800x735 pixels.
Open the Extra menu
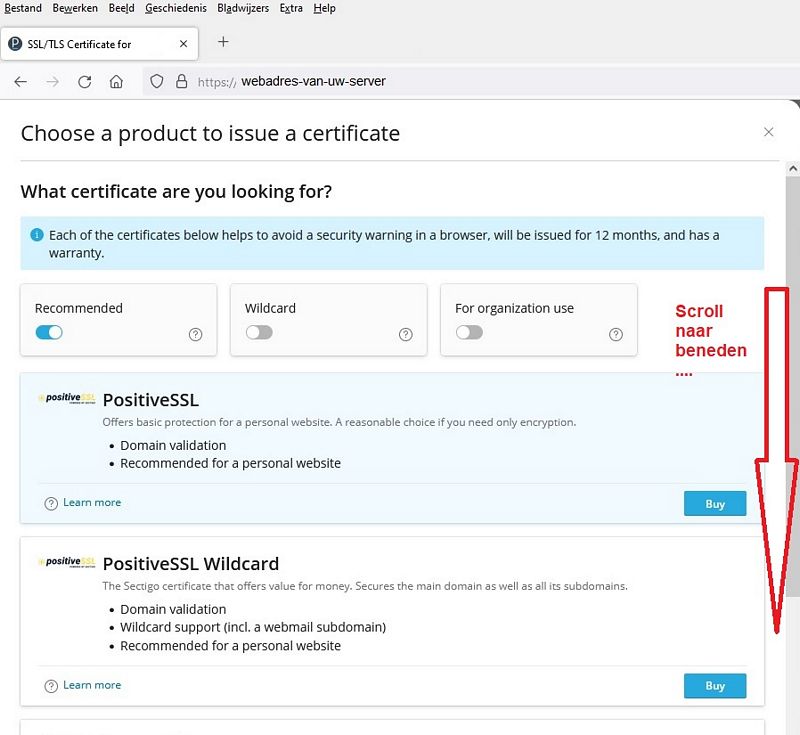point(291,8)
